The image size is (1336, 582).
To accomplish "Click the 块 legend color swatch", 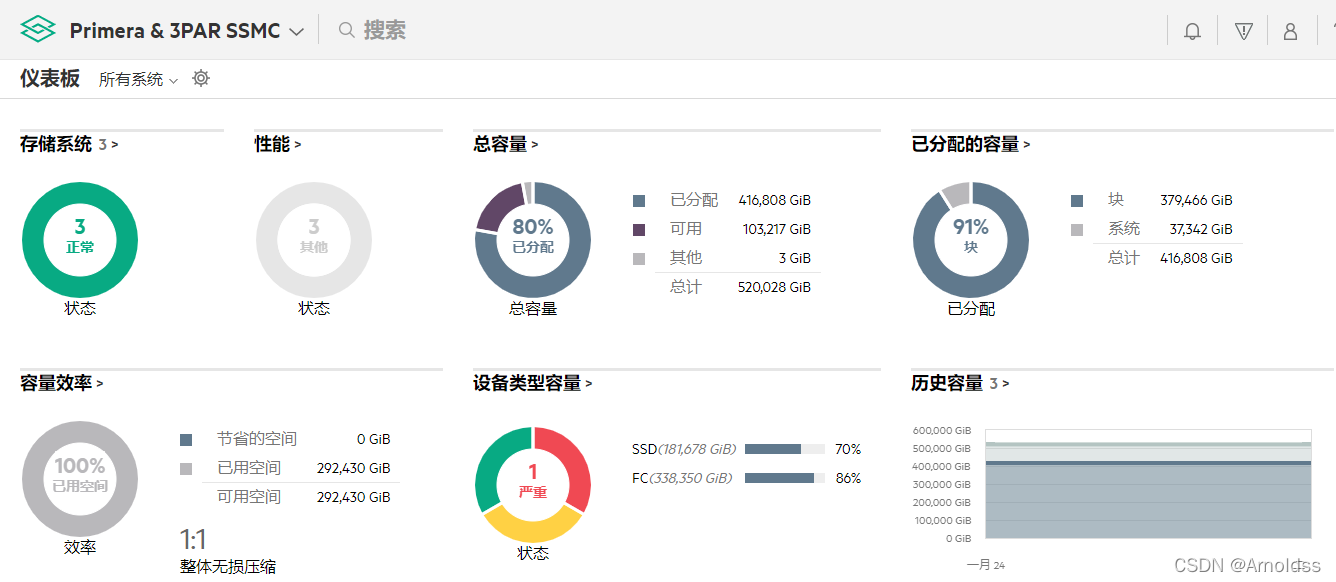I will (1077, 201).
